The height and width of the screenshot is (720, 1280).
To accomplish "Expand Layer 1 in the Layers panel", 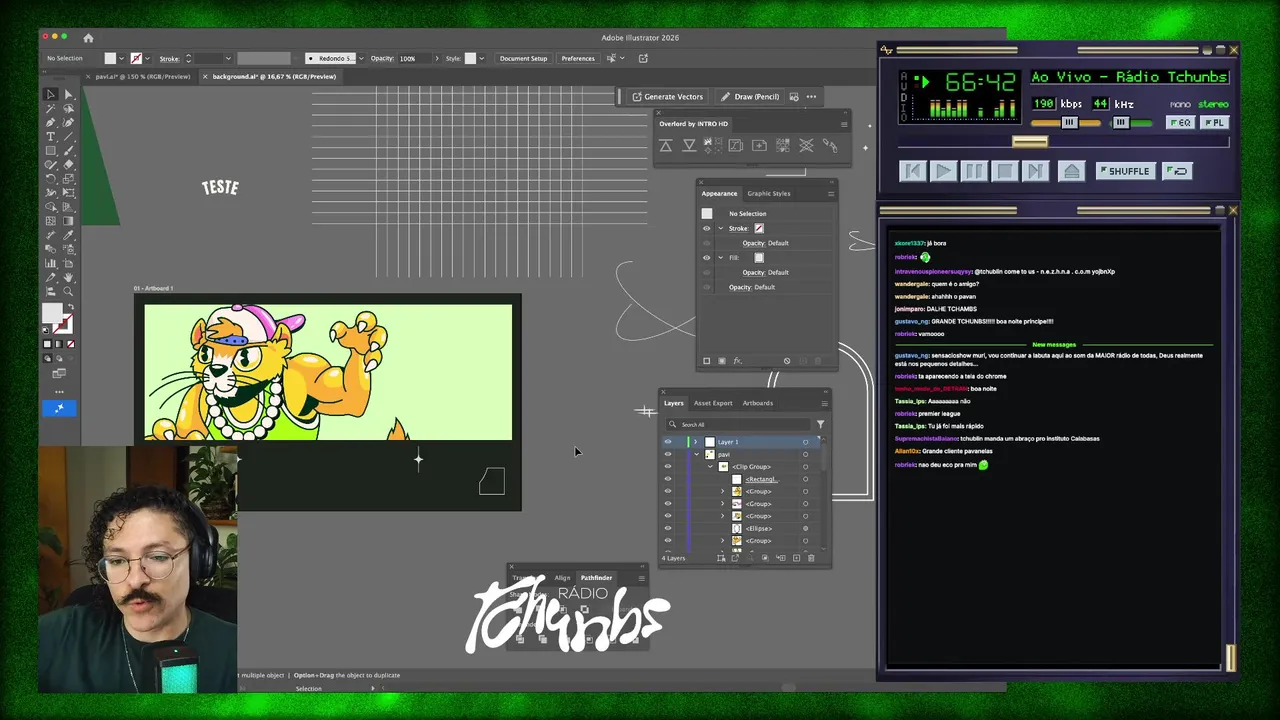I will [696, 442].
